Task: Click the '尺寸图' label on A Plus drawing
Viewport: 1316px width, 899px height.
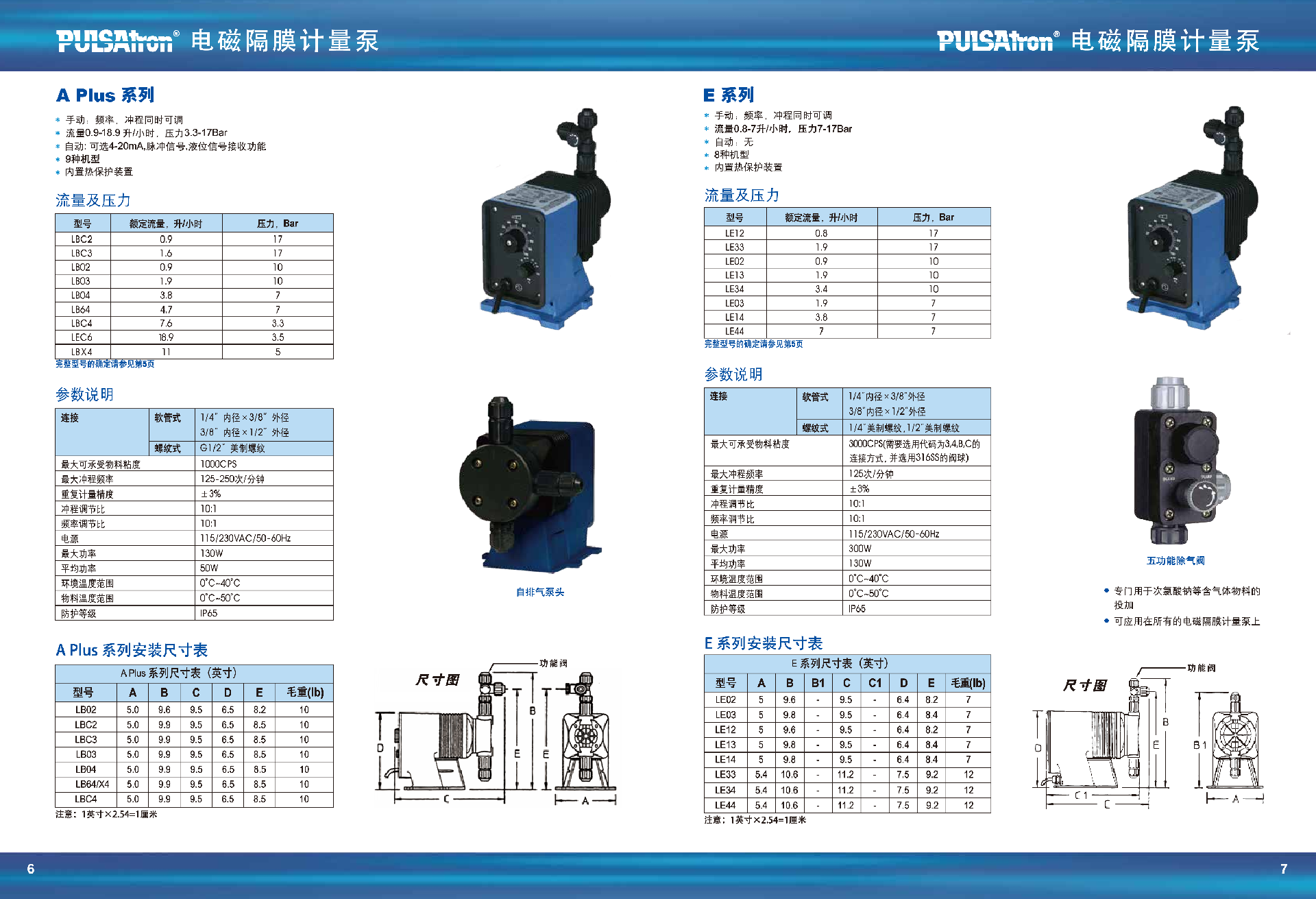Action: [x=437, y=680]
